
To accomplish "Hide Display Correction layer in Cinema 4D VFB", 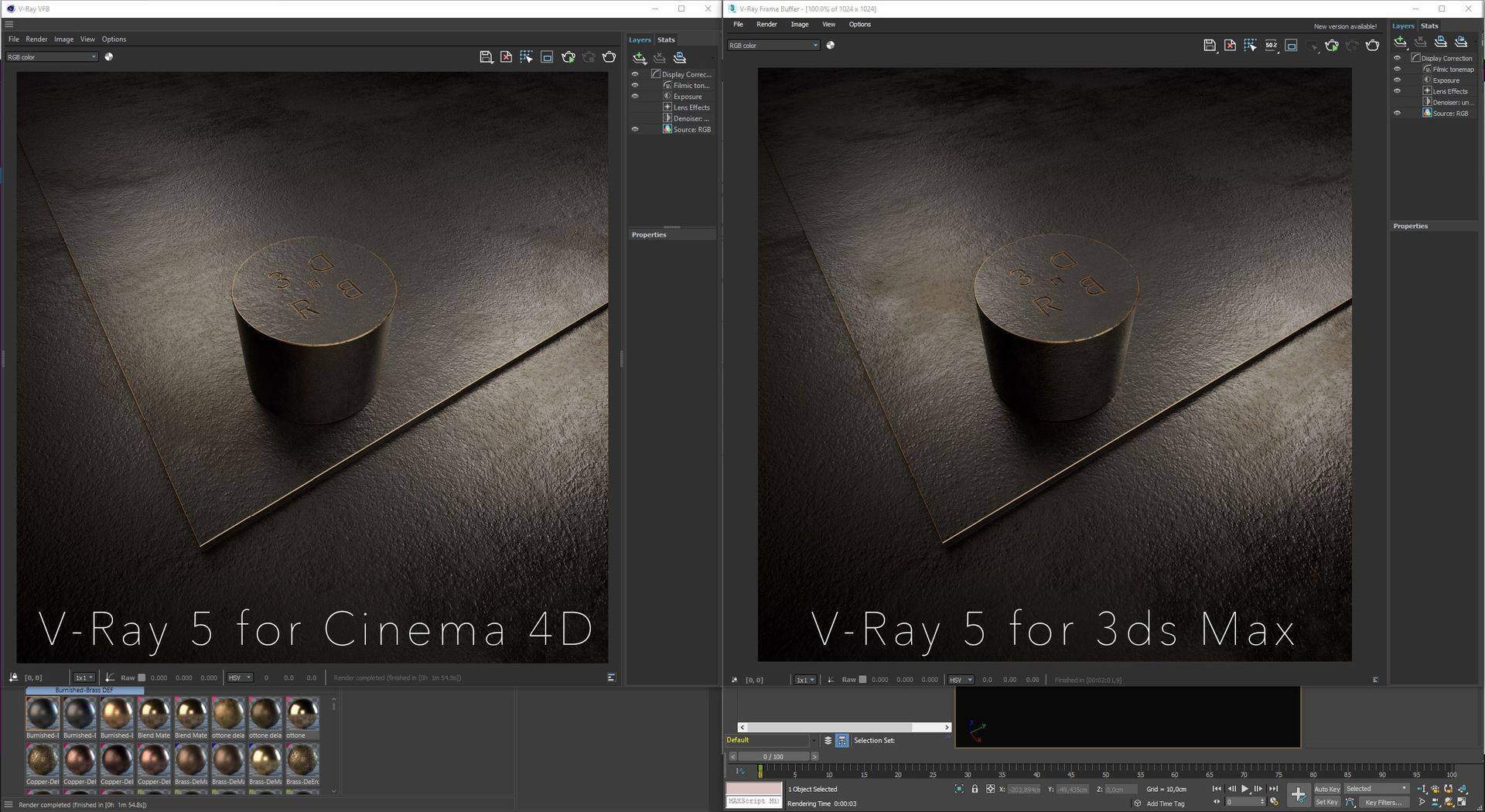I will 635,74.
